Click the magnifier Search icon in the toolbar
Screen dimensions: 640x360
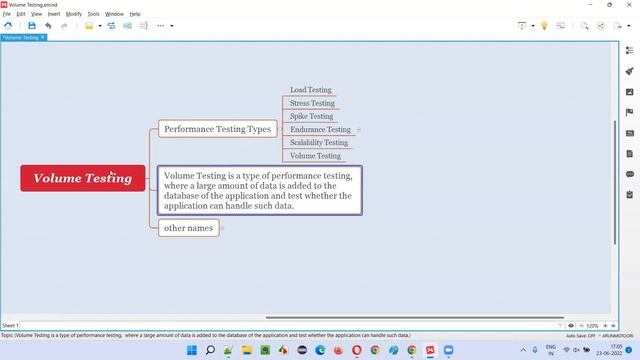tap(584, 26)
